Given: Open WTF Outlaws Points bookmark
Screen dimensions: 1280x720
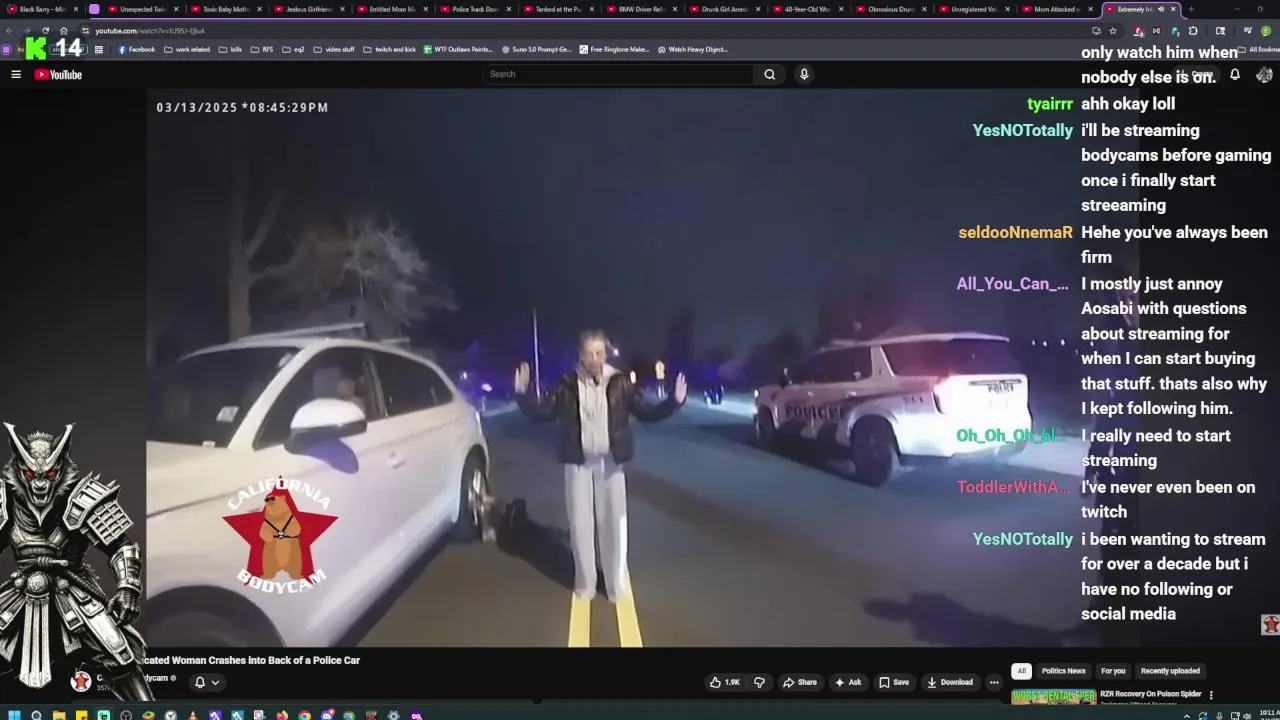Looking at the screenshot, I should 458,49.
